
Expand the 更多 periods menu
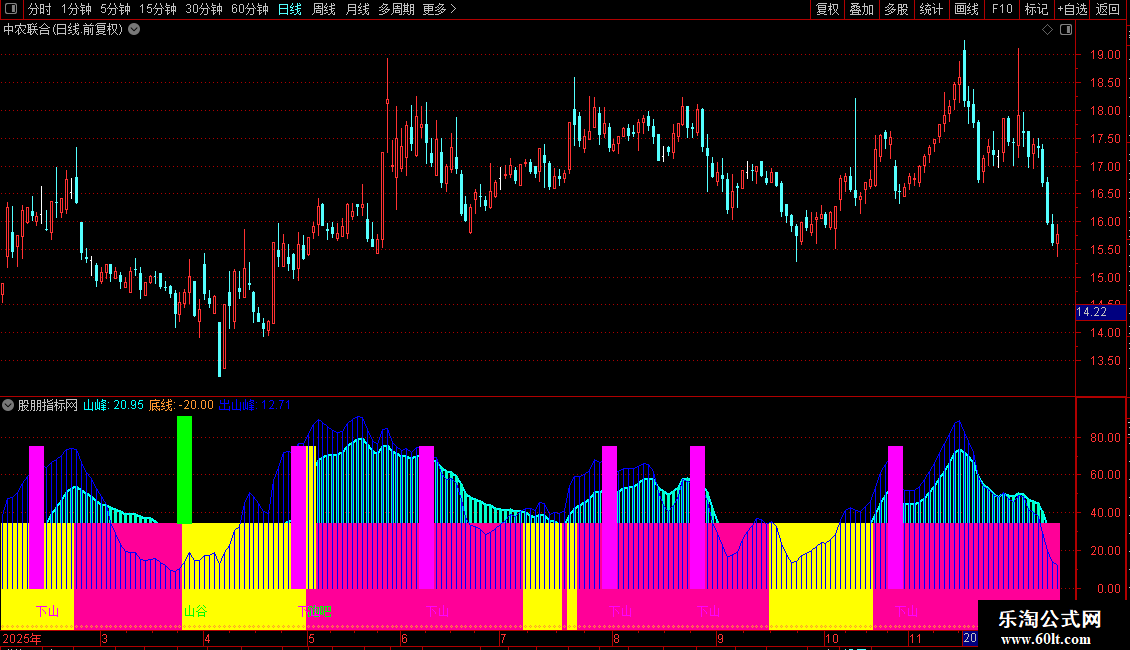coord(440,9)
